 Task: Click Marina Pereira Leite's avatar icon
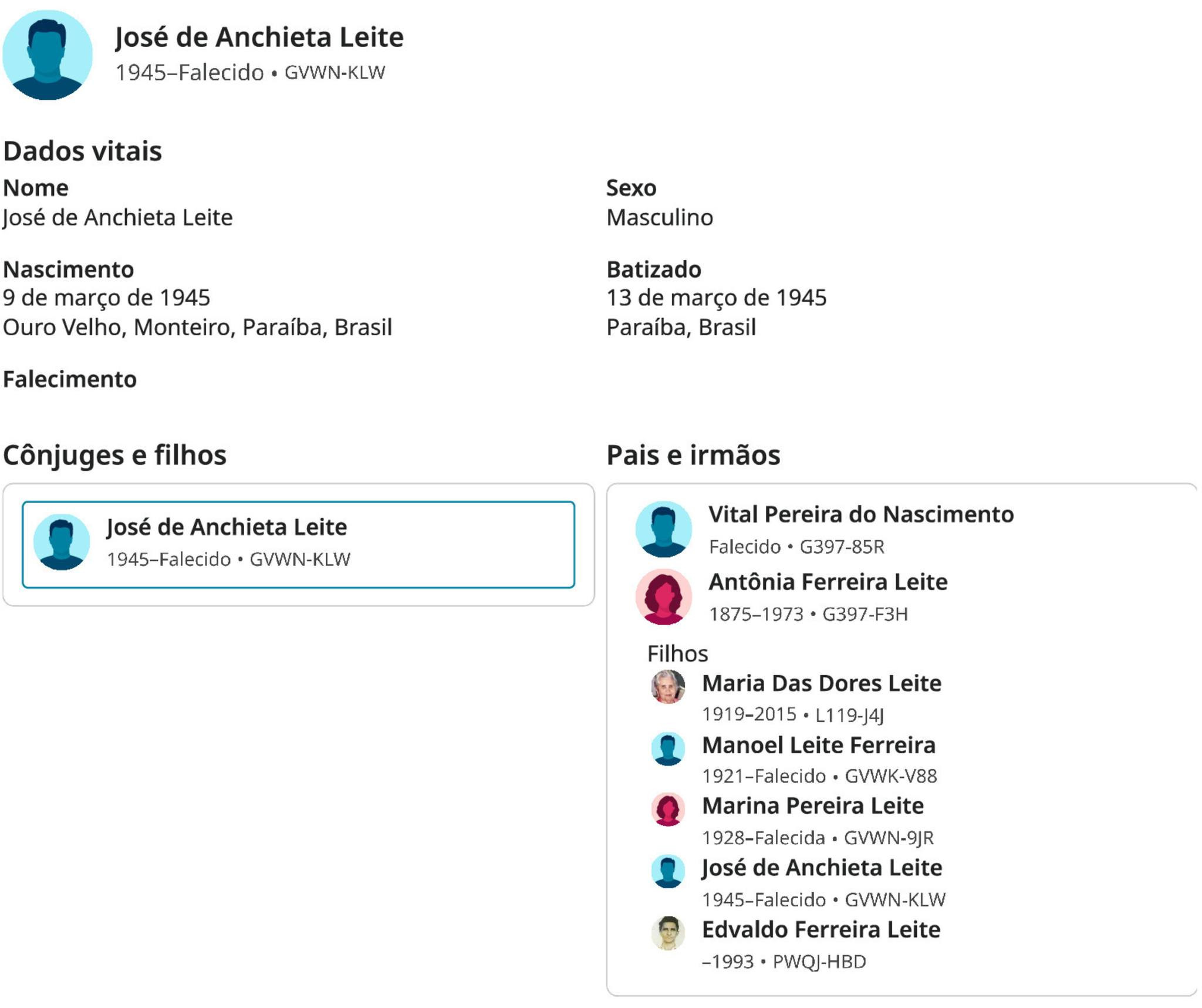pos(668,810)
